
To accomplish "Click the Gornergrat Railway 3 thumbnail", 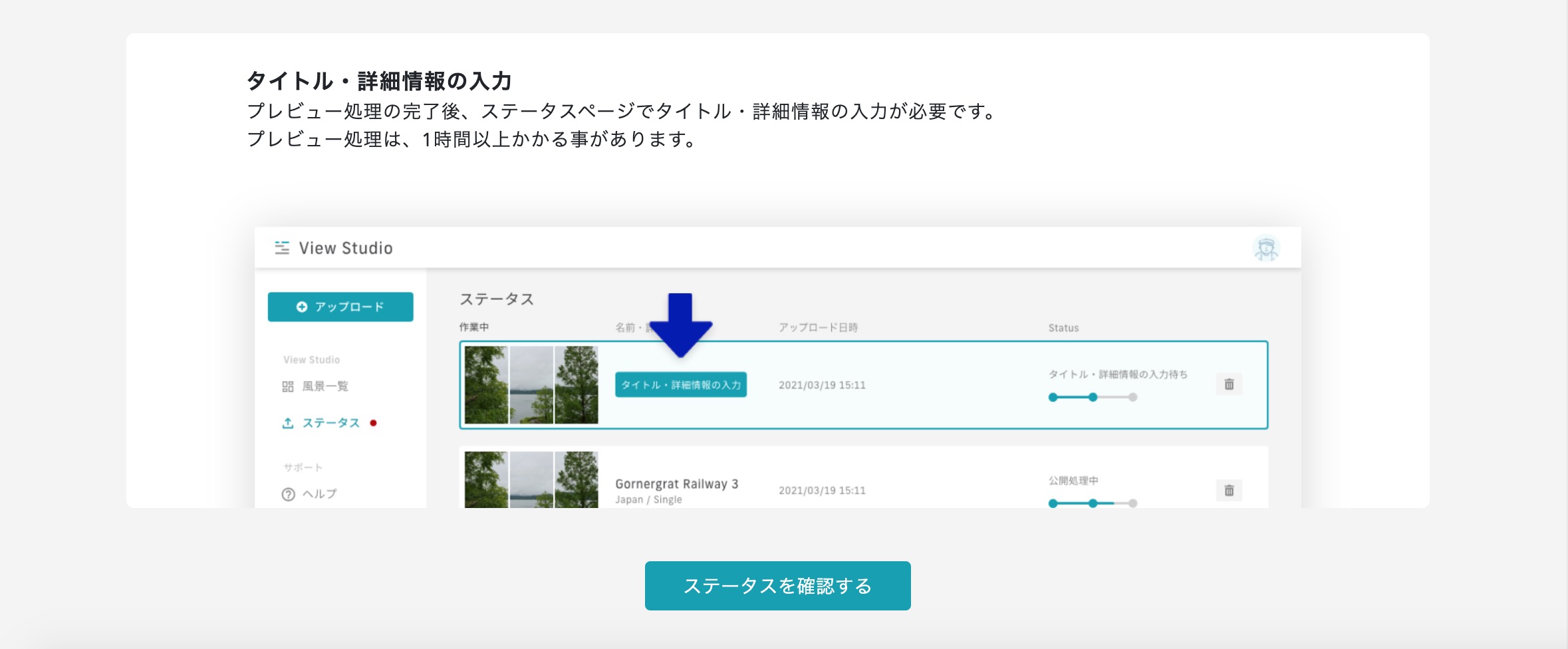I will click(x=531, y=479).
